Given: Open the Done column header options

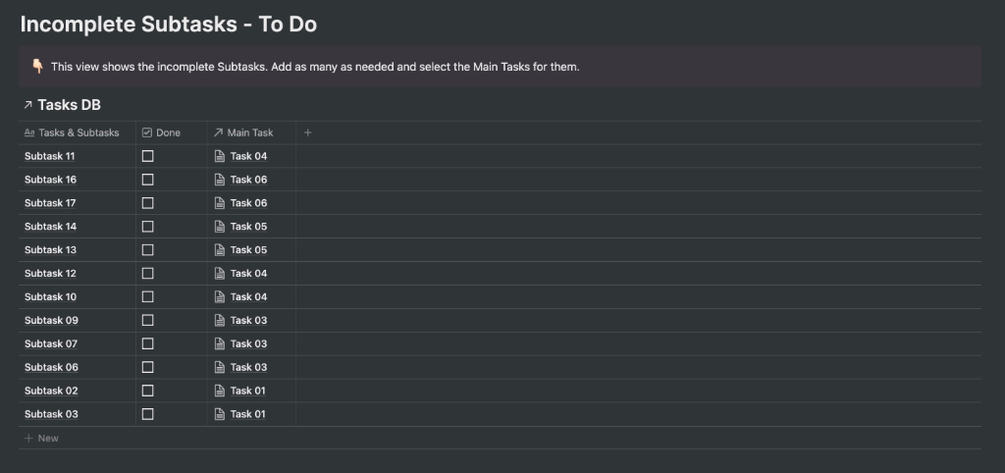Looking at the screenshot, I should pyautogui.click(x=167, y=132).
